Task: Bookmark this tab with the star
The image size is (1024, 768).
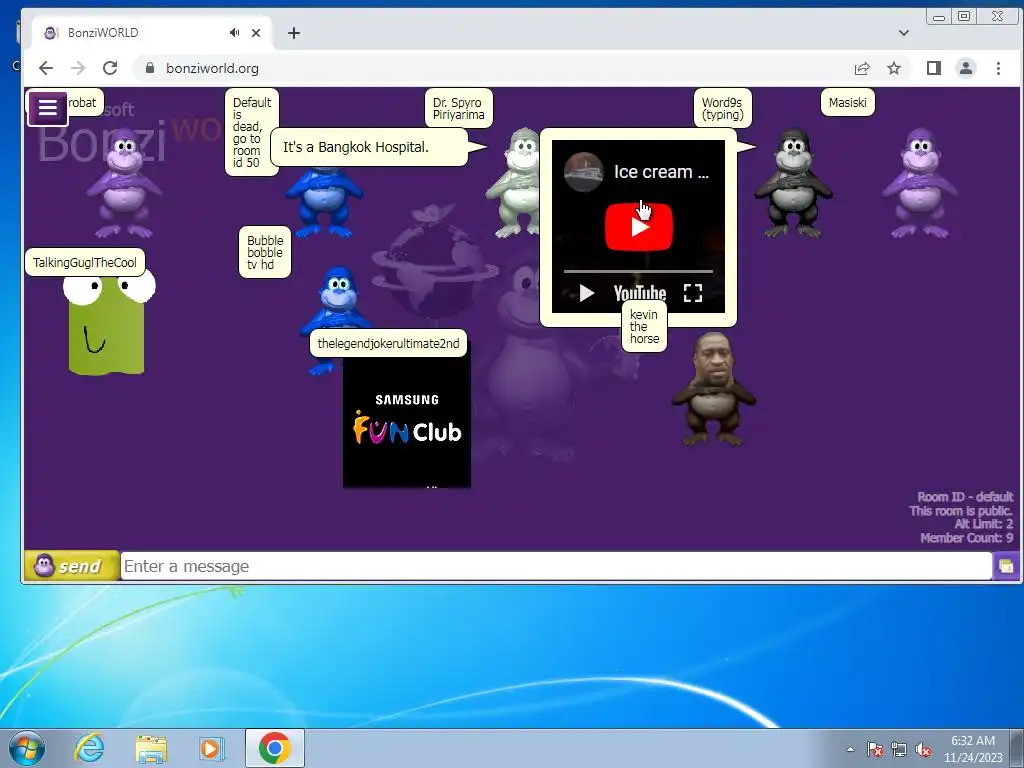Action: click(894, 68)
